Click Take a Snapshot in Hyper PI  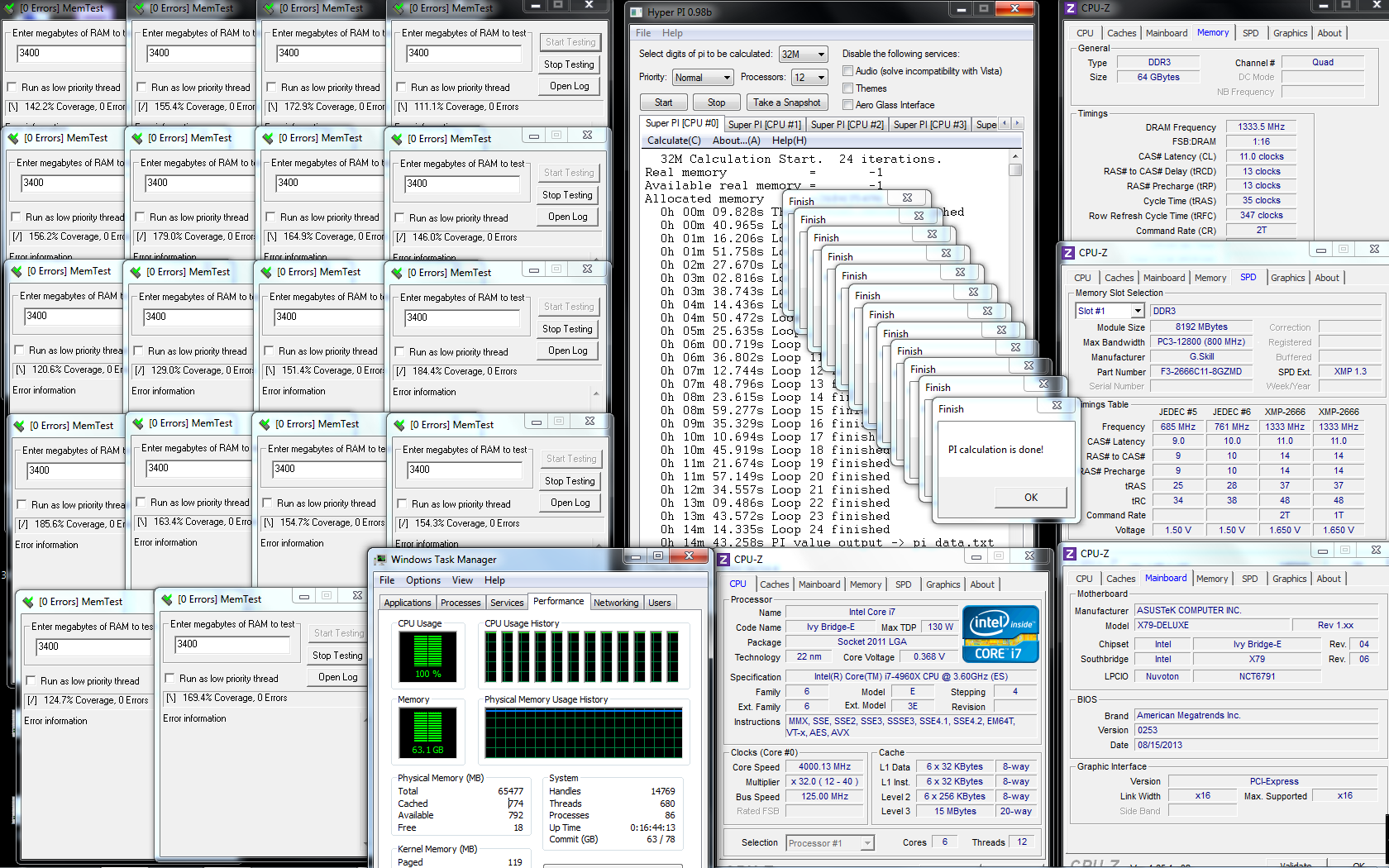[x=787, y=102]
